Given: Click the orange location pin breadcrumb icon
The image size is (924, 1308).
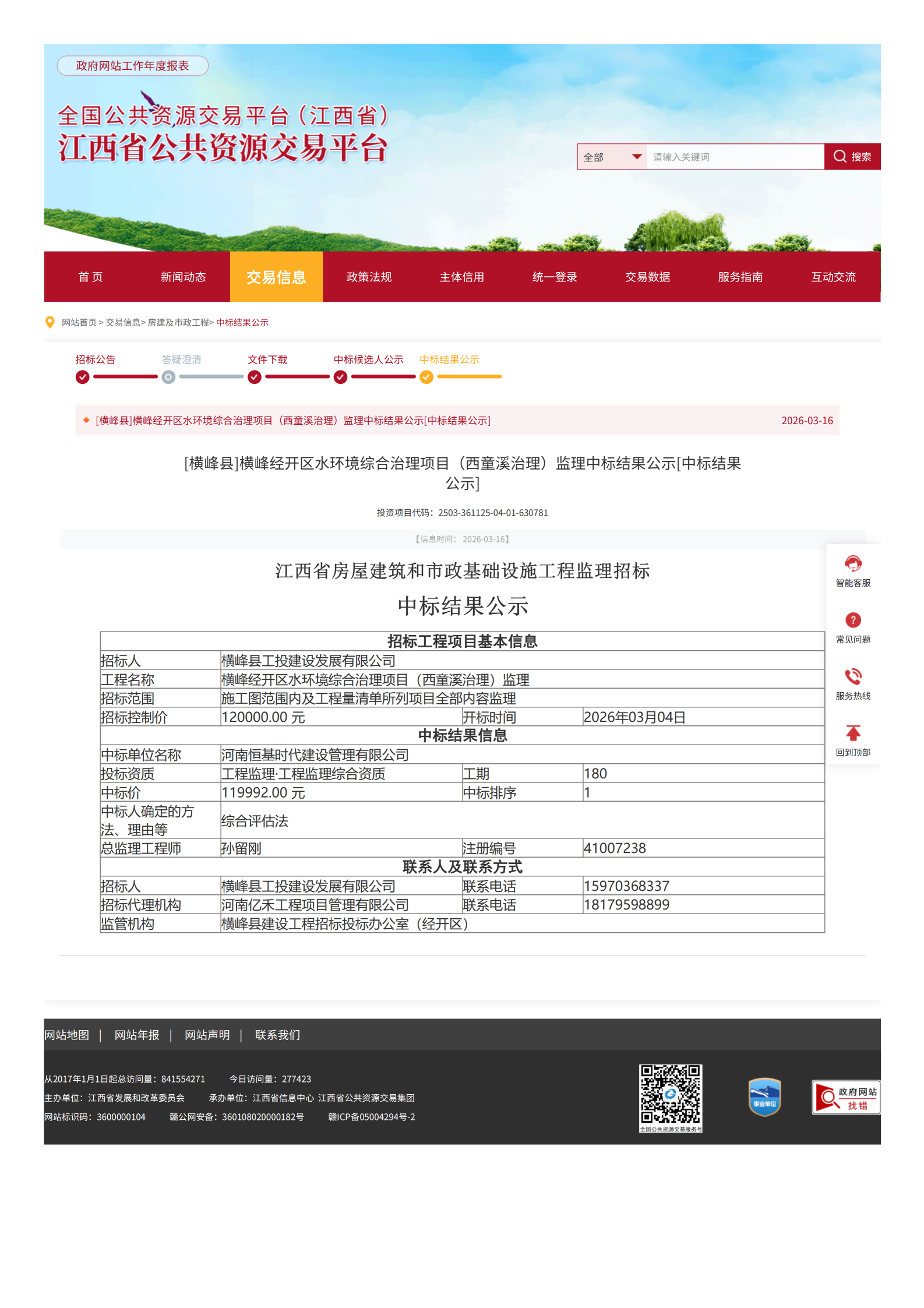Looking at the screenshot, I should pyautogui.click(x=50, y=322).
